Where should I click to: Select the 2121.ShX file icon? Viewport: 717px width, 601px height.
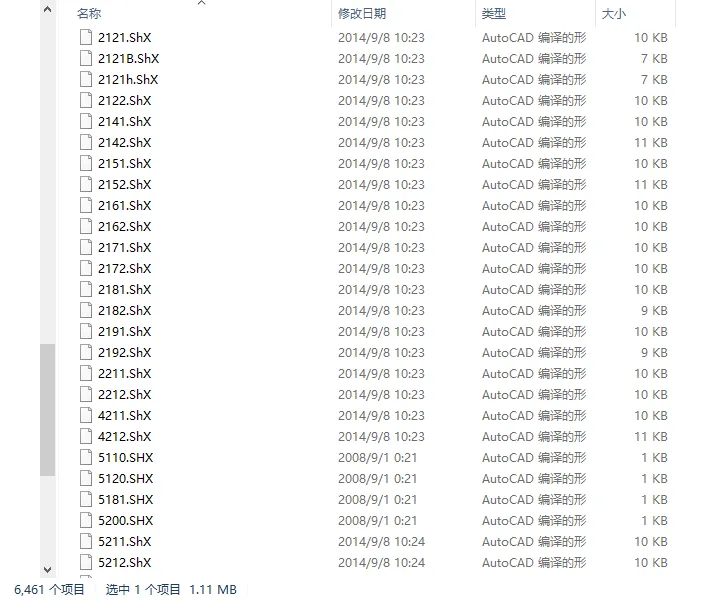coord(86,38)
